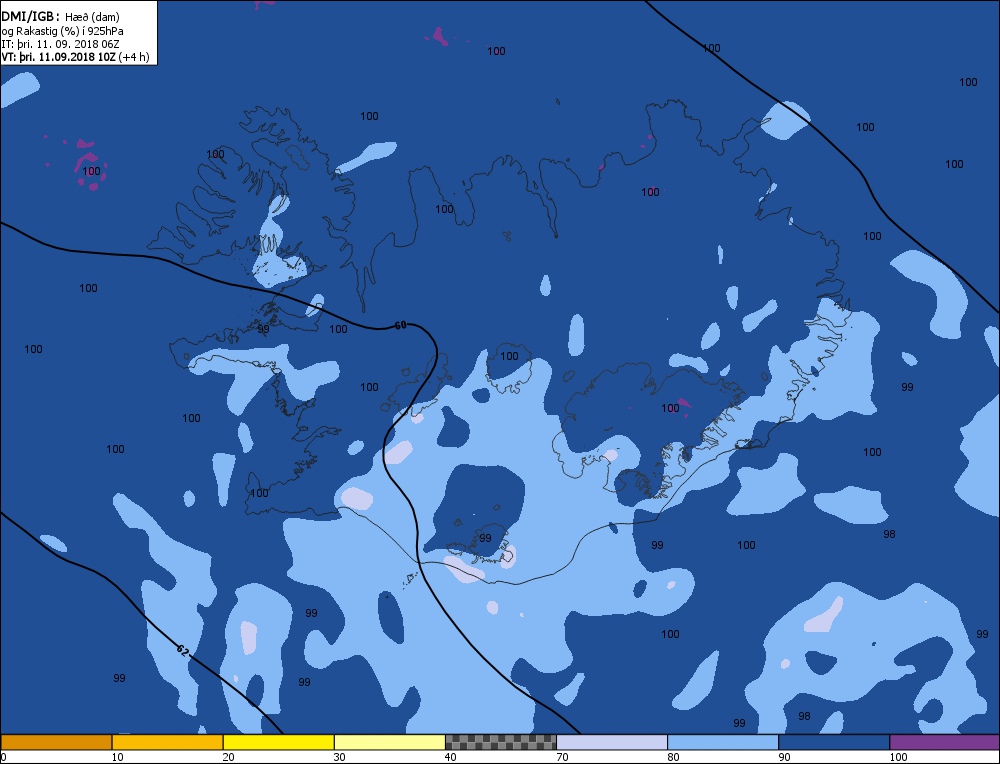
Task: Click the orange 10–20 legend swatch
Action: [x=167, y=742]
